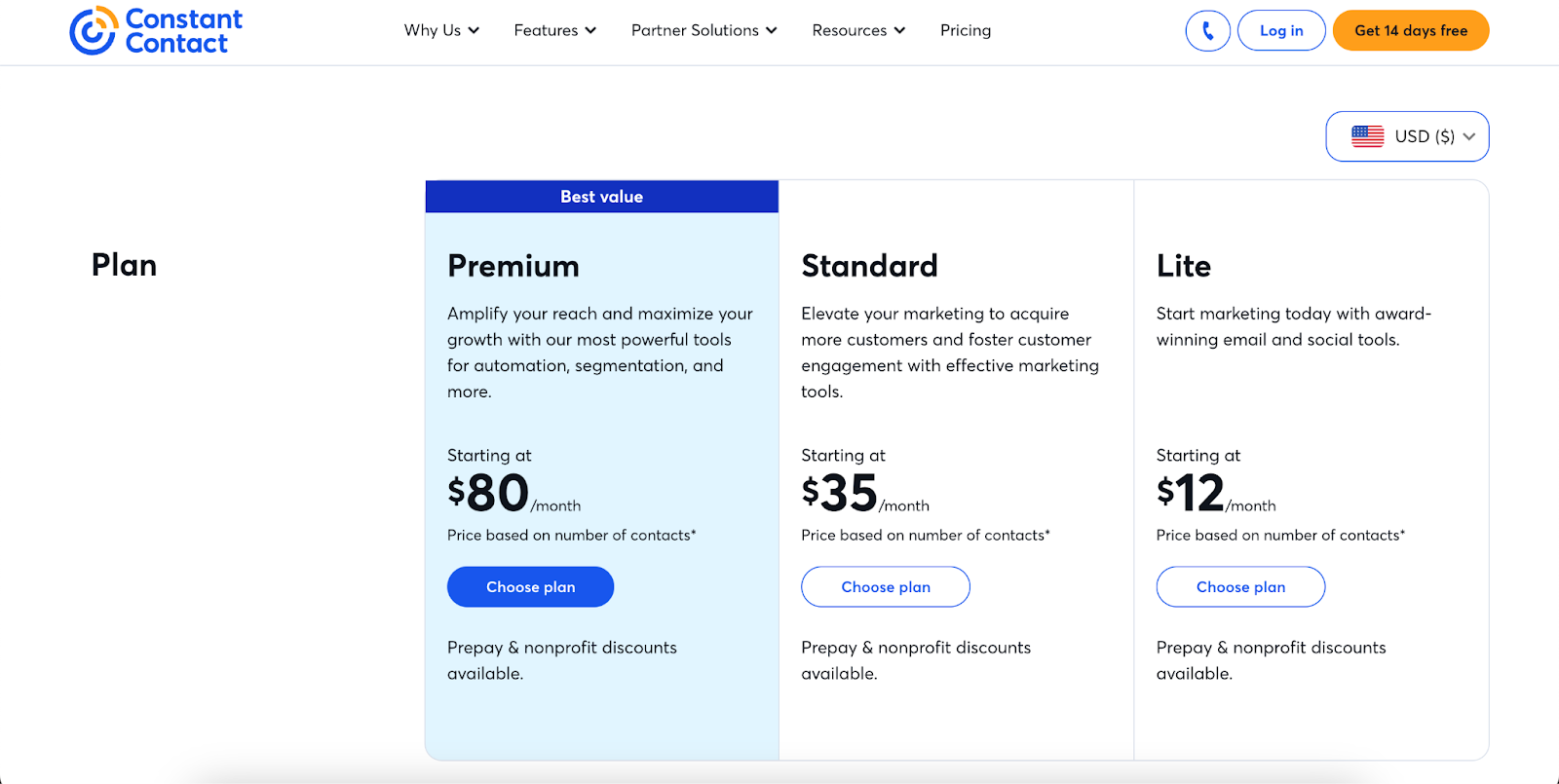Click Get 14 days free
This screenshot has height=784, width=1559.
[x=1410, y=30]
